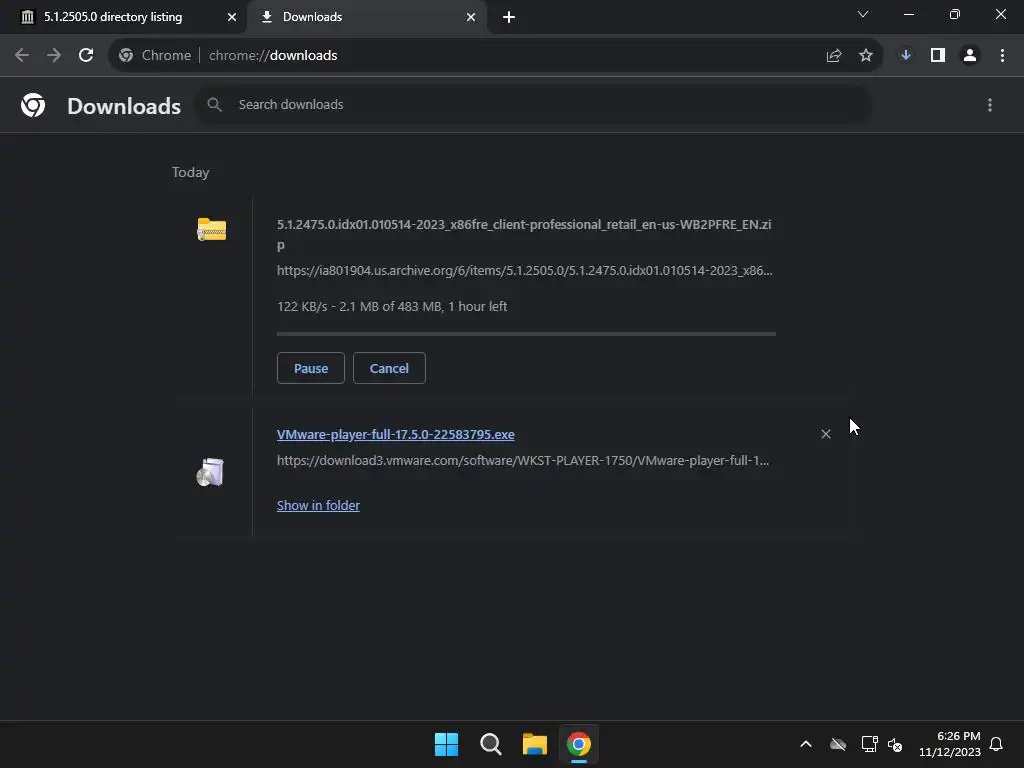Viewport: 1024px width, 768px height.
Task: Open the network status tray icon
Action: (x=869, y=744)
